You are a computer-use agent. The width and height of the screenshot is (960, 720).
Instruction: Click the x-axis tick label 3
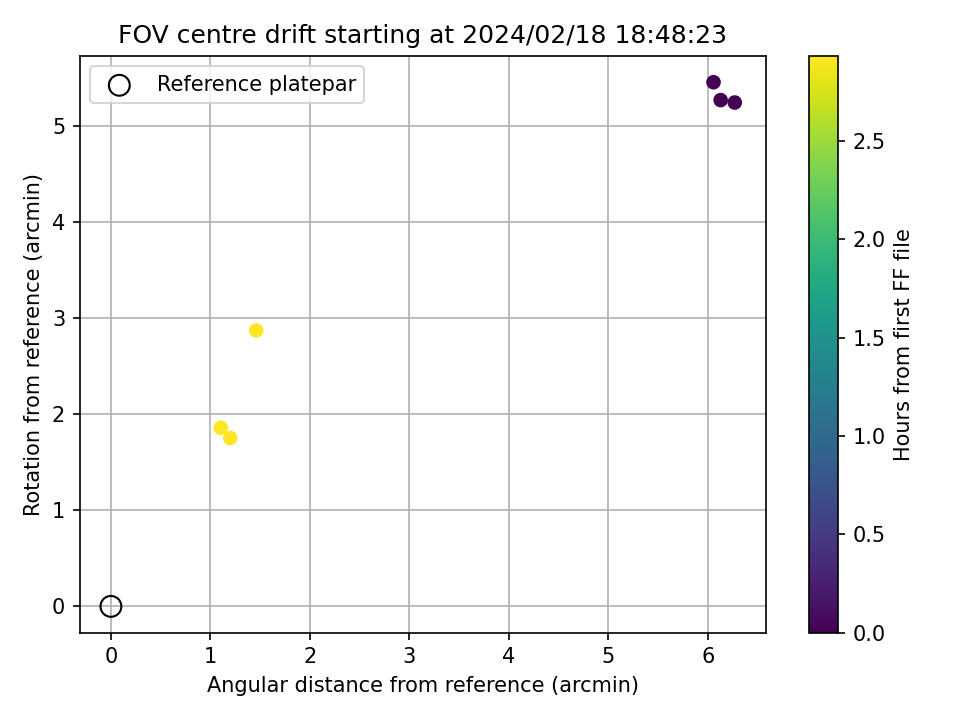(410, 656)
